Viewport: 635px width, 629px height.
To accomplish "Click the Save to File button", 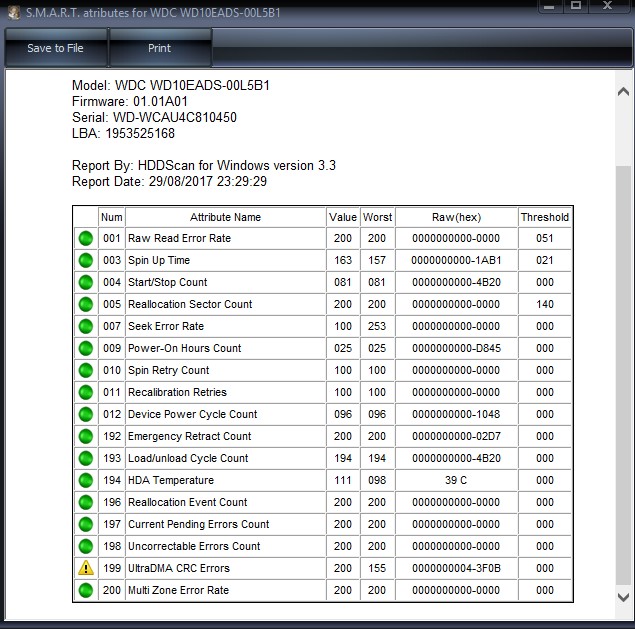I will (x=56, y=48).
